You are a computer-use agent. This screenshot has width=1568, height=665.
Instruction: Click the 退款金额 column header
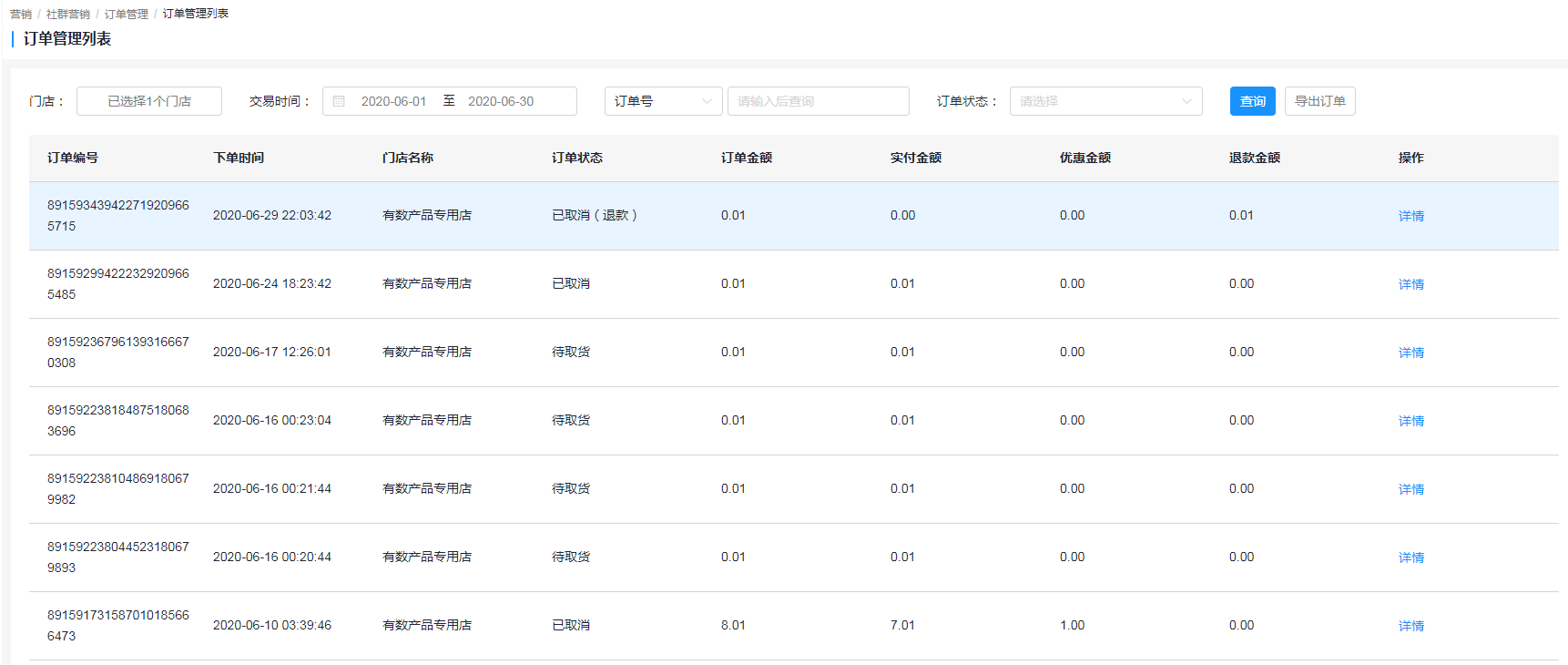(x=1255, y=158)
